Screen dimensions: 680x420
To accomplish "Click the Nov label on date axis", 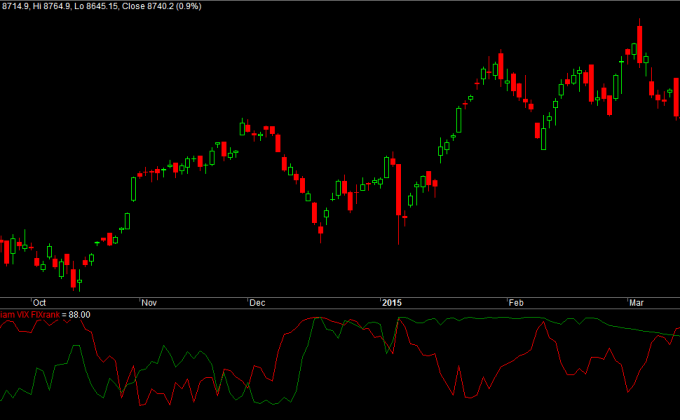I will click(x=149, y=303).
